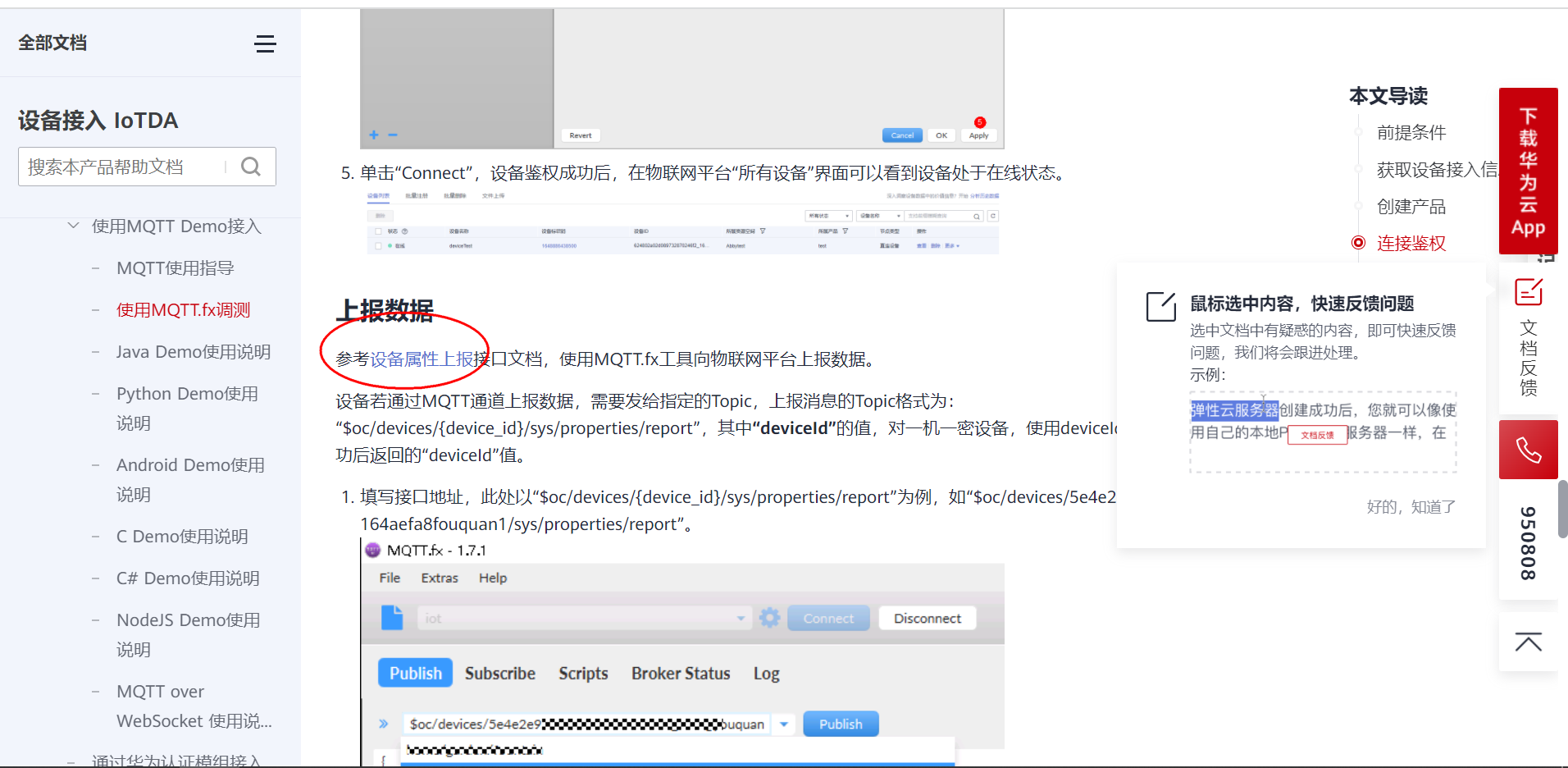Click the plus icon in top screenshot
This screenshot has height=768, width=1568.
[374, 135]
